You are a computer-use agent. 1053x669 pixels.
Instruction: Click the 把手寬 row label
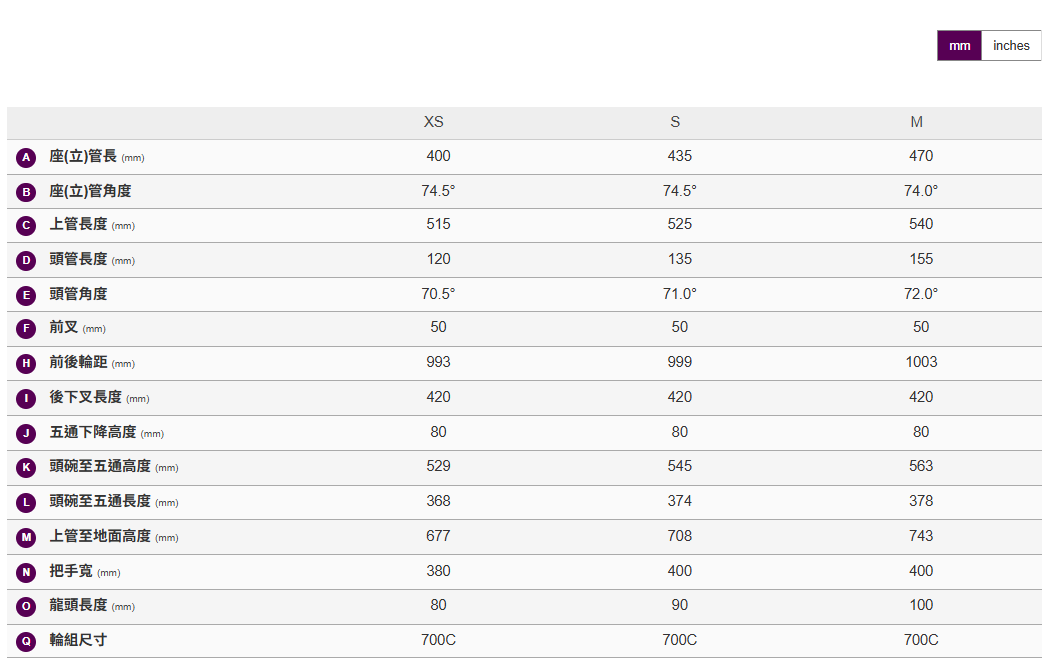(x=71, y=571)
